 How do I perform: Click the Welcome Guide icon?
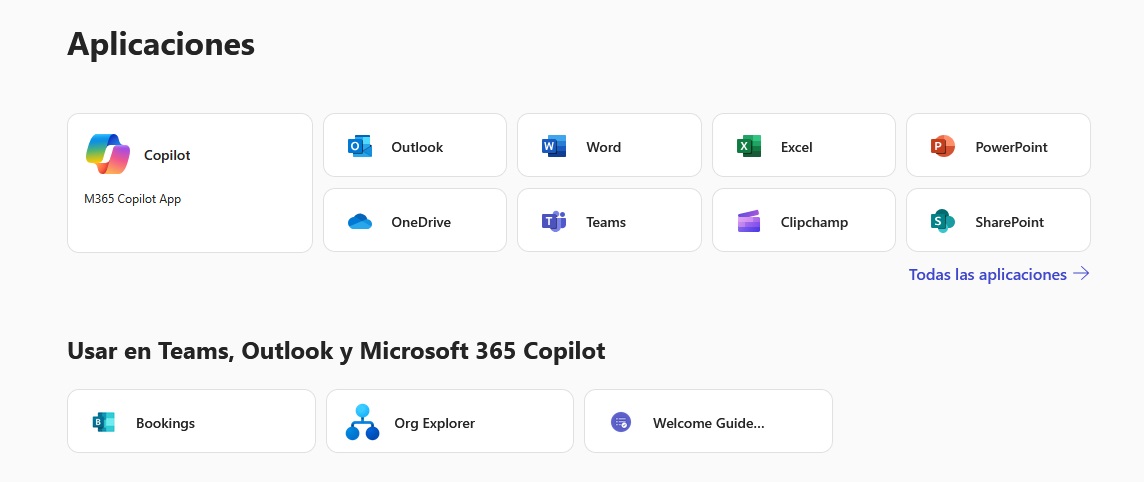pyautogui.click(x=621, y=422)
